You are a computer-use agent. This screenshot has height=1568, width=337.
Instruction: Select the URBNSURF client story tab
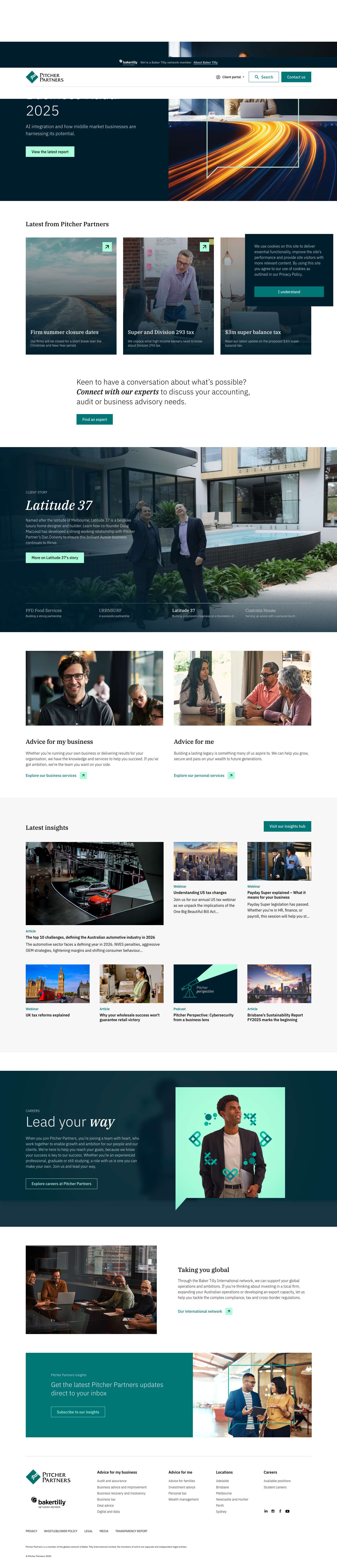pos(114,612)
